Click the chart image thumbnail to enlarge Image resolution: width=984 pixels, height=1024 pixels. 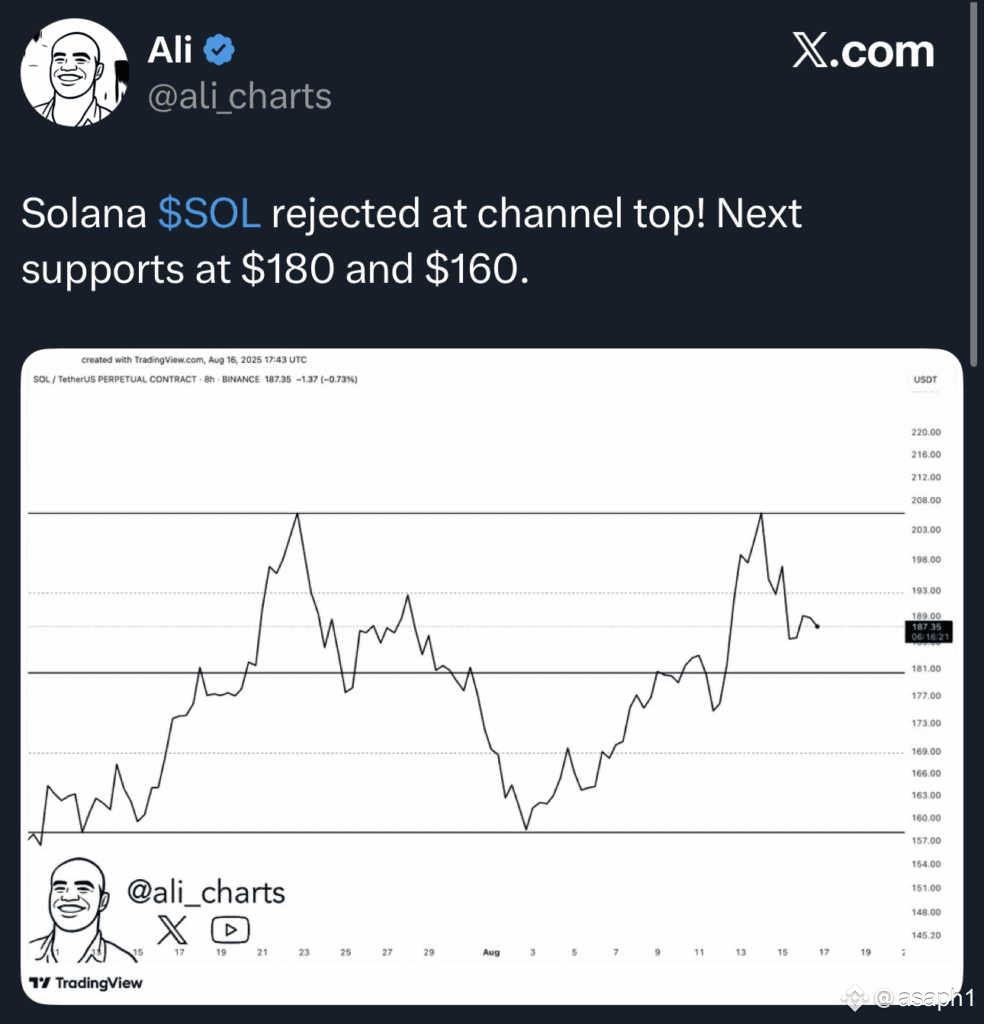click(x=492, y=676)
